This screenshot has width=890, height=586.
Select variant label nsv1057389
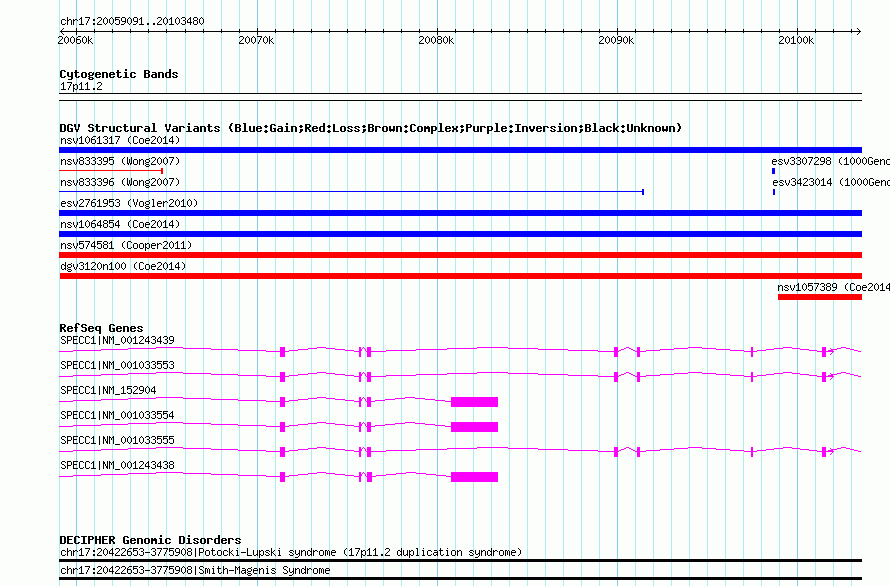pyautogui.click(x=833, y=287)
